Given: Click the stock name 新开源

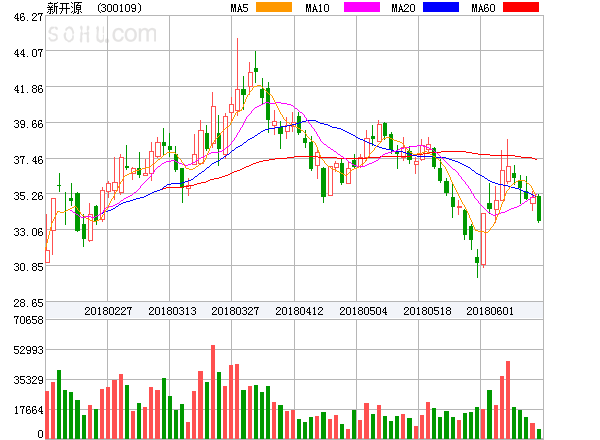Looking at the screenshot, I should click(x=64, y=8).
